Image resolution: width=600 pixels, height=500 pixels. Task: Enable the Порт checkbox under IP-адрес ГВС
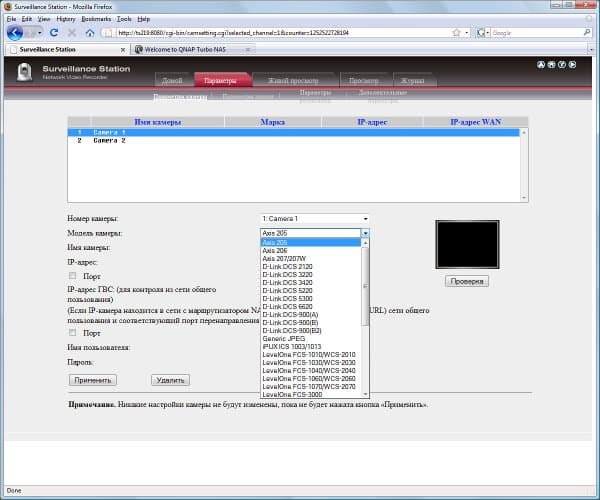pos(72,332)
